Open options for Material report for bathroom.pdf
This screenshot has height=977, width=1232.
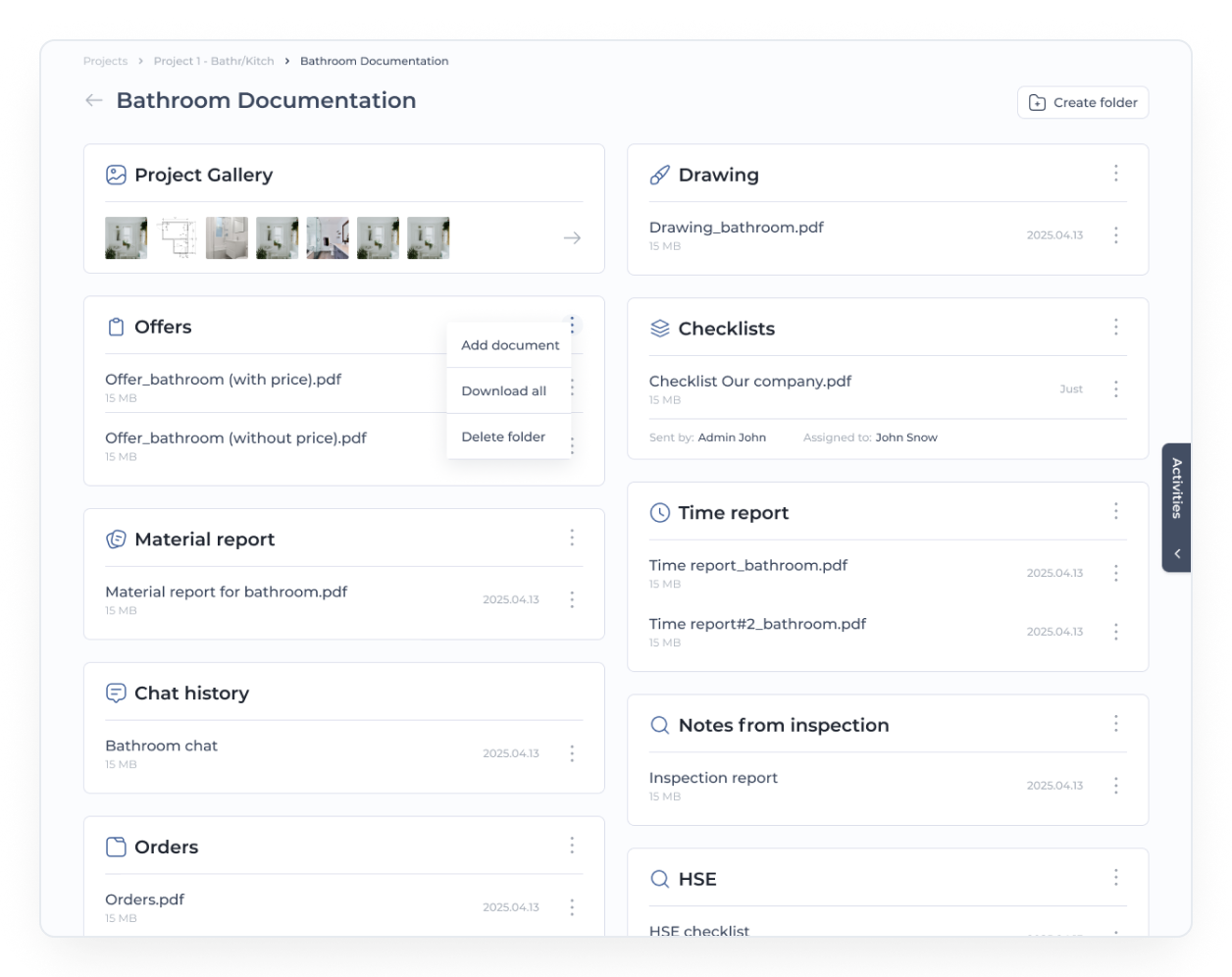pos(572,599)
